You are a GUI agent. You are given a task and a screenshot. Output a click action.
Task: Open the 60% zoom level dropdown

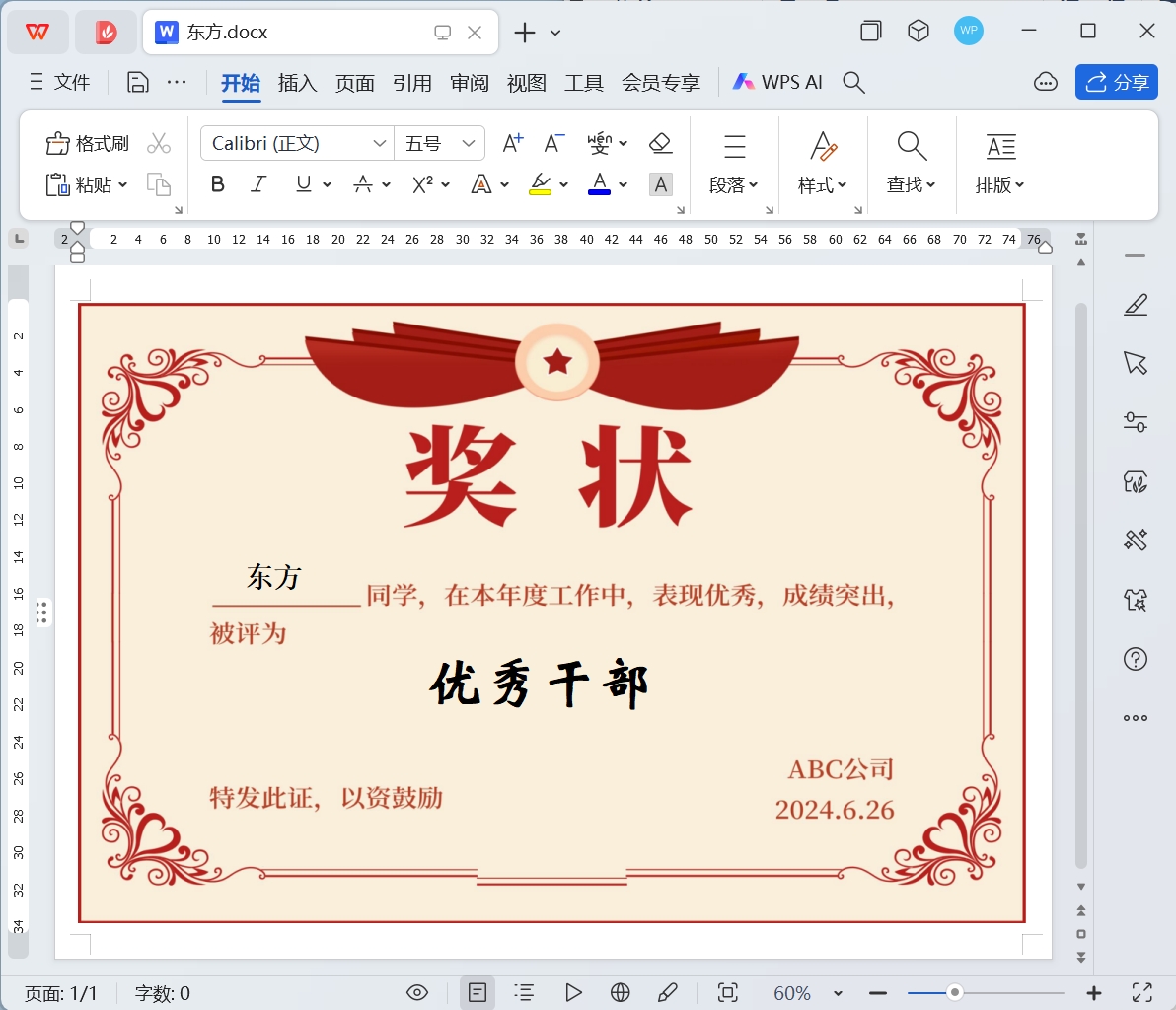tap(838, 993)
